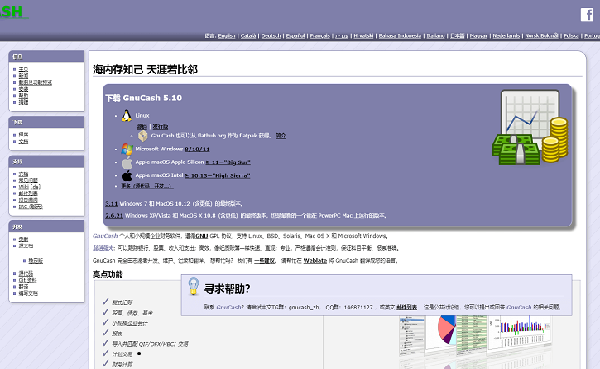Click the second link under Linux
Screen dimensions: 600x369
pos(160,127)
